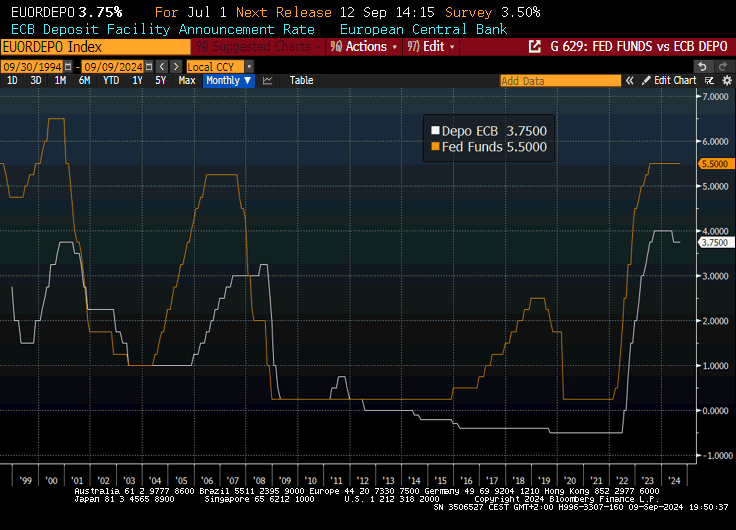Click the start date field 09/30/1994
Viewport: 736px width, 530px height.
tap(32, 67)
